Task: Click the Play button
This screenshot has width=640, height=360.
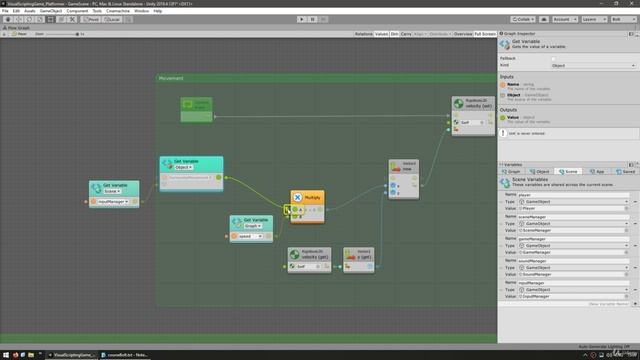Action: point(302,19)
